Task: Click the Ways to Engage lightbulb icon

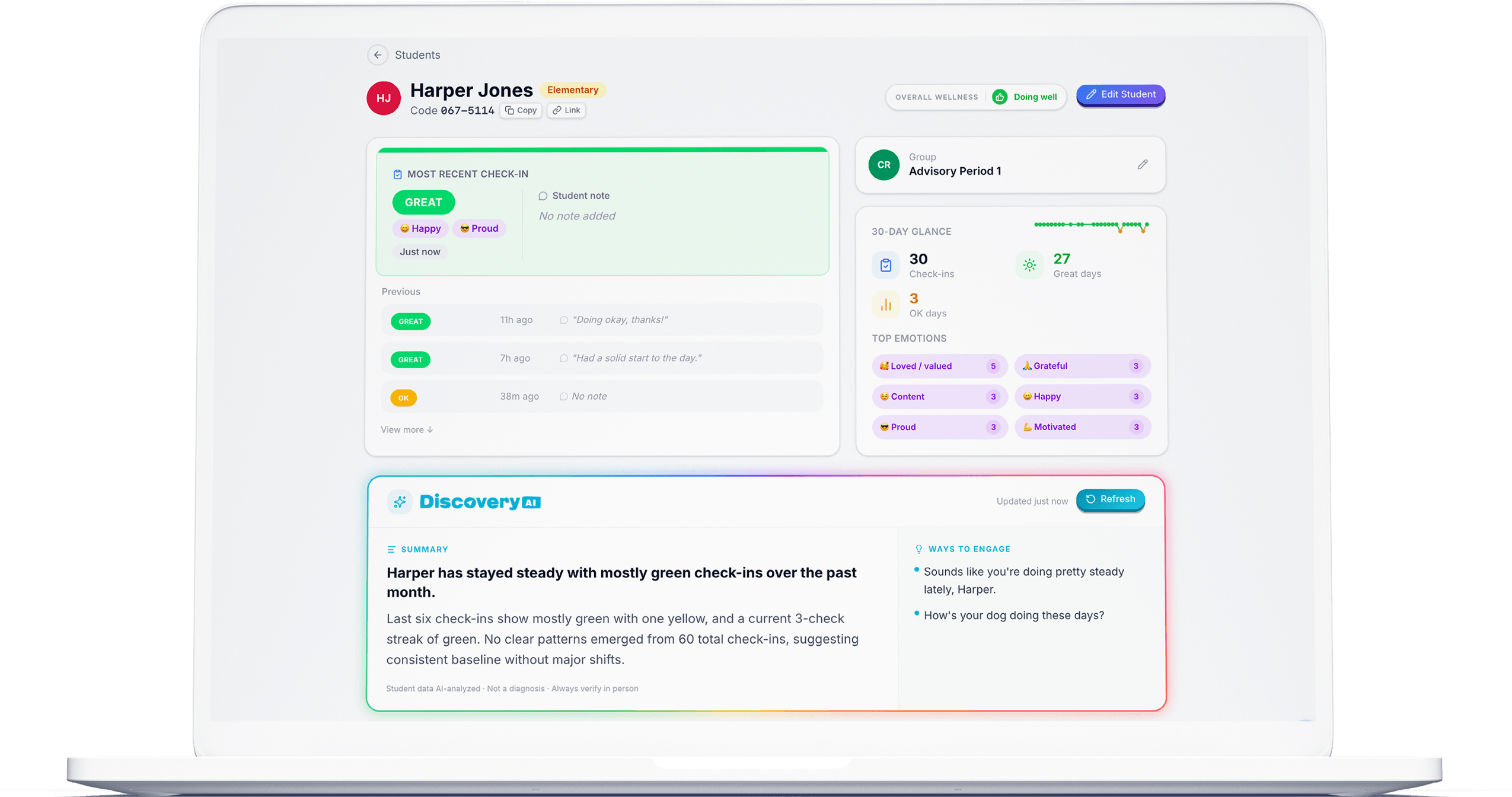Action: tap(918, 549)
